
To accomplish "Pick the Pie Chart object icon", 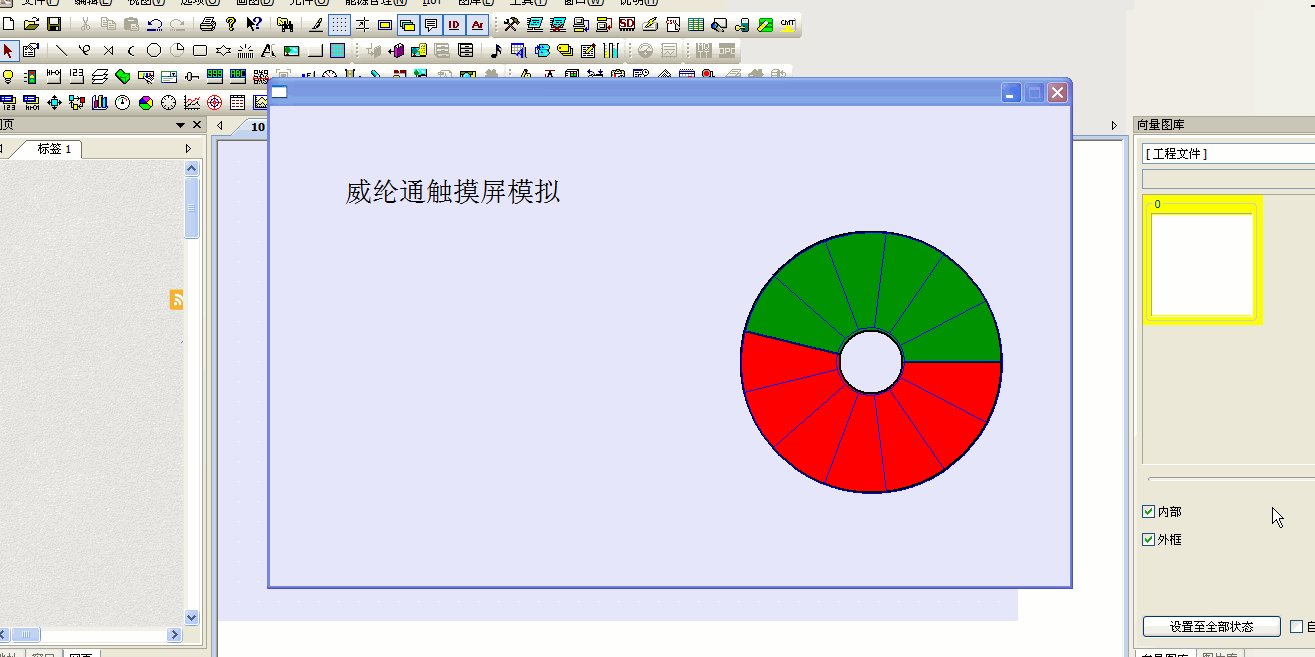I will click(146, 102).
